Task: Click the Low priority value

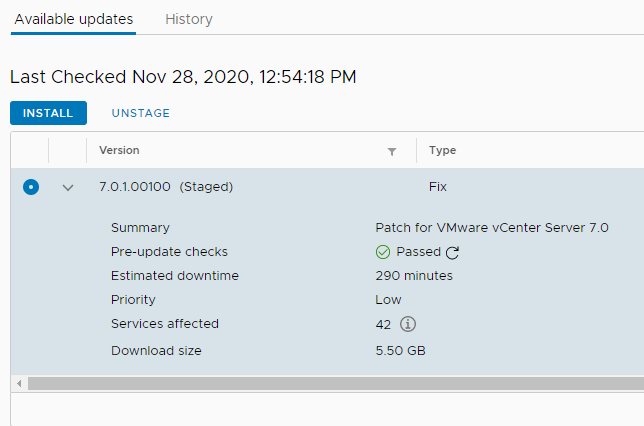Action: [388, 299]
